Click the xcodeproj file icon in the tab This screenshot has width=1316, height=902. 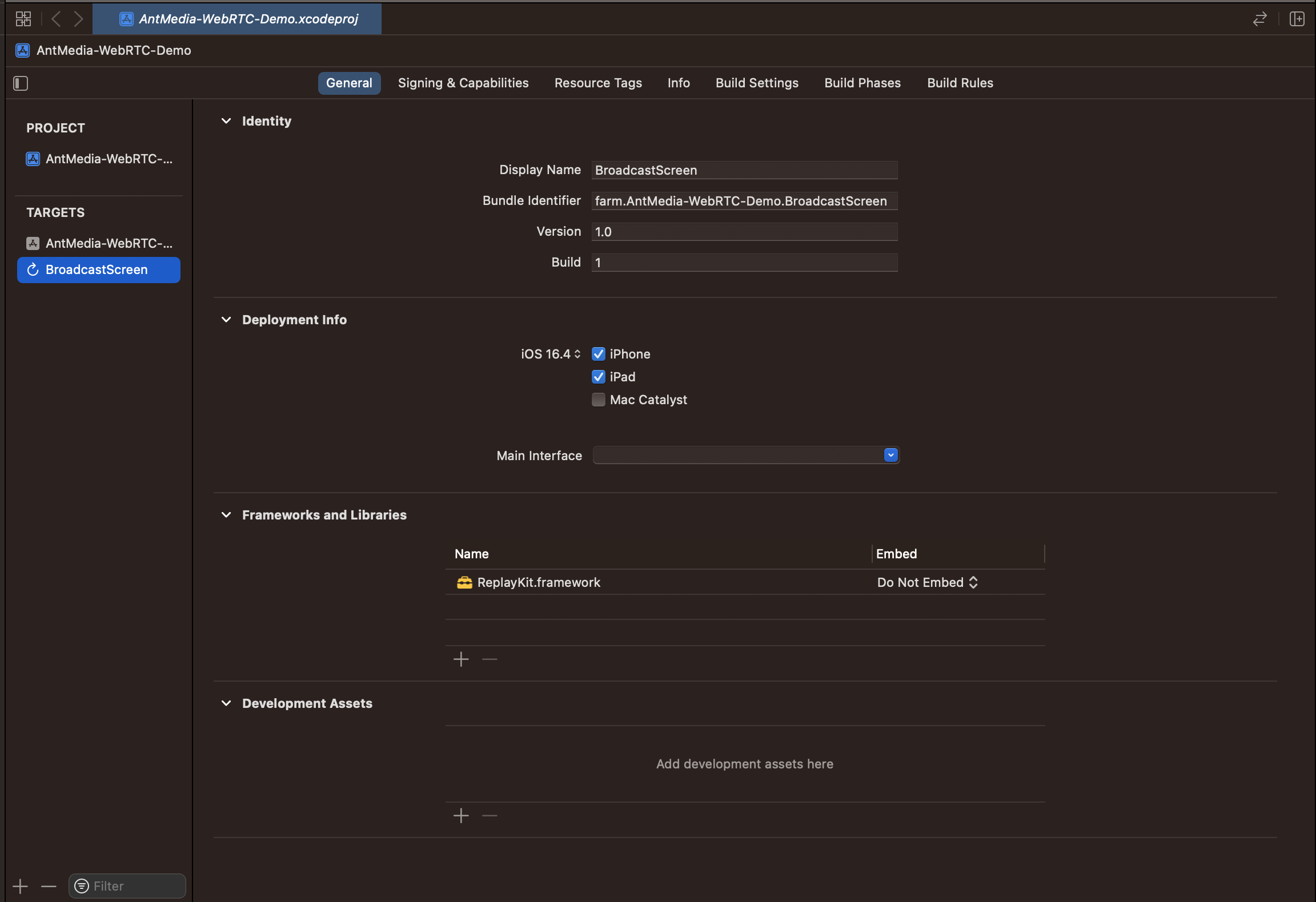pos(126,19)
